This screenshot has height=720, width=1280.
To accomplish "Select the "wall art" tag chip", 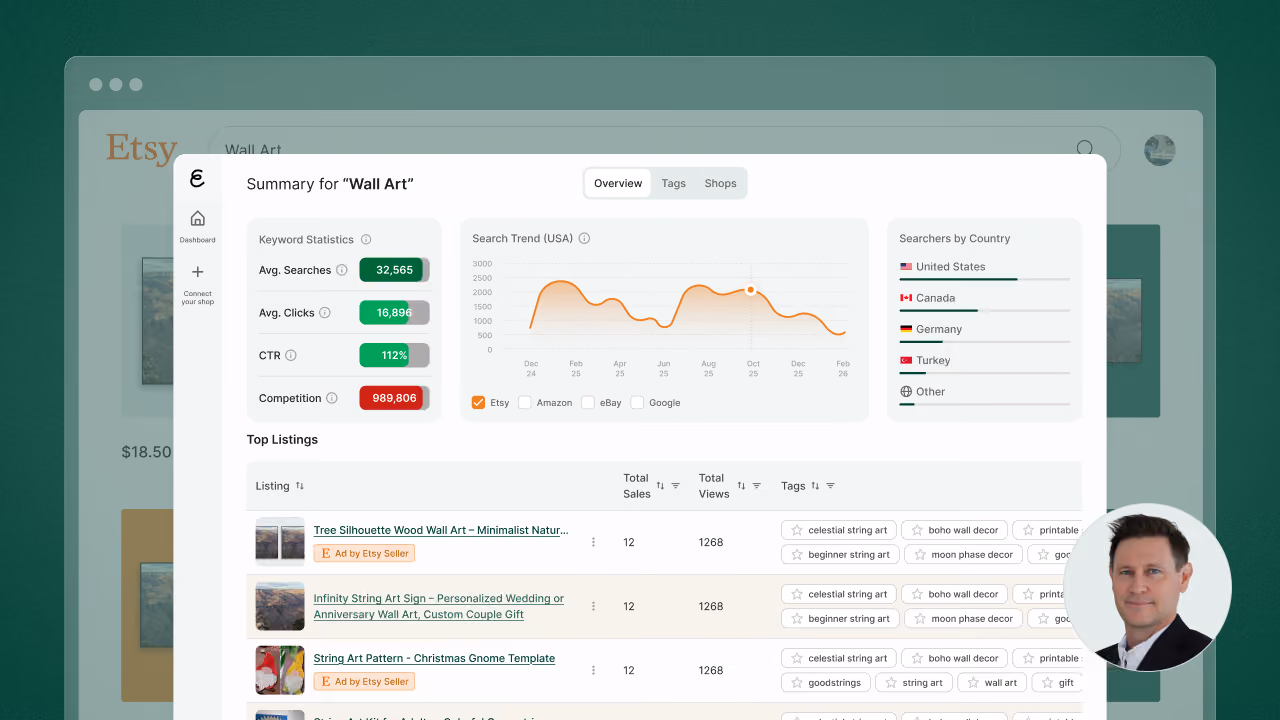I will pos(991,683).
